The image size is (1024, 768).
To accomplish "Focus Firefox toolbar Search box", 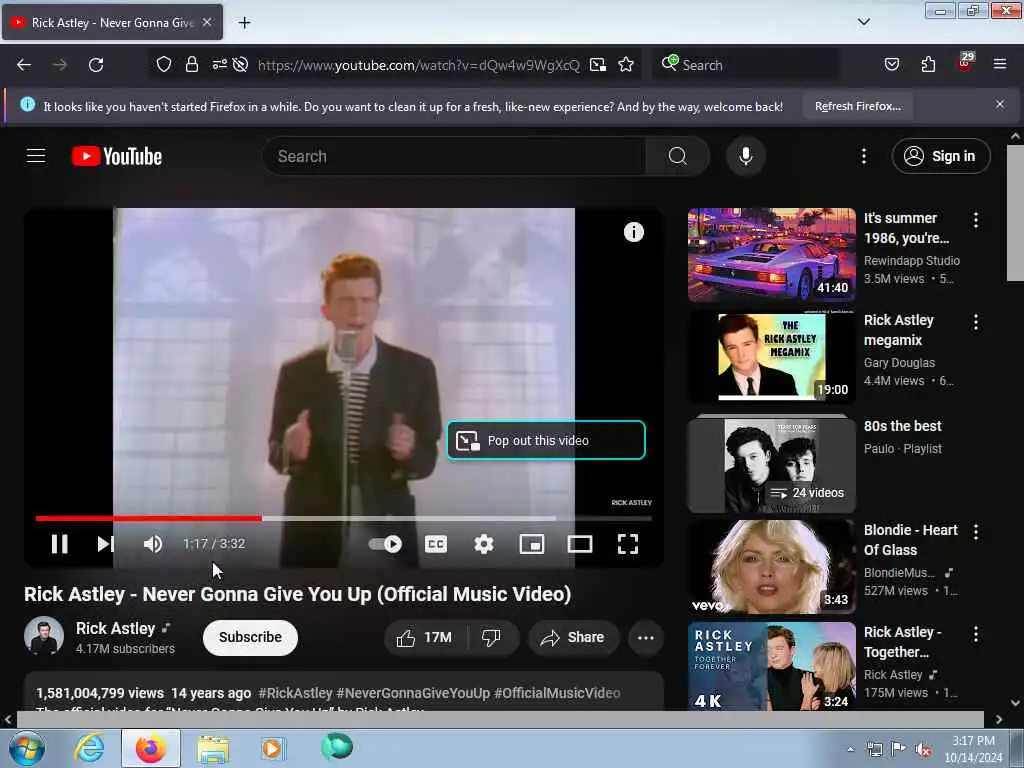I will coord(746,65).
